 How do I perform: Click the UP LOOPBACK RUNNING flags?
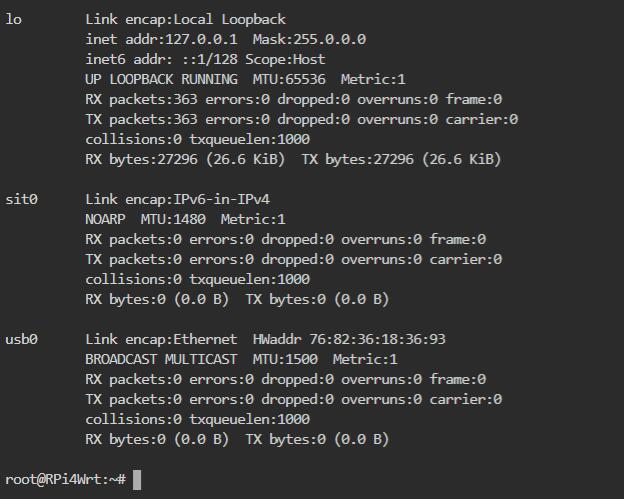(161, 79)
